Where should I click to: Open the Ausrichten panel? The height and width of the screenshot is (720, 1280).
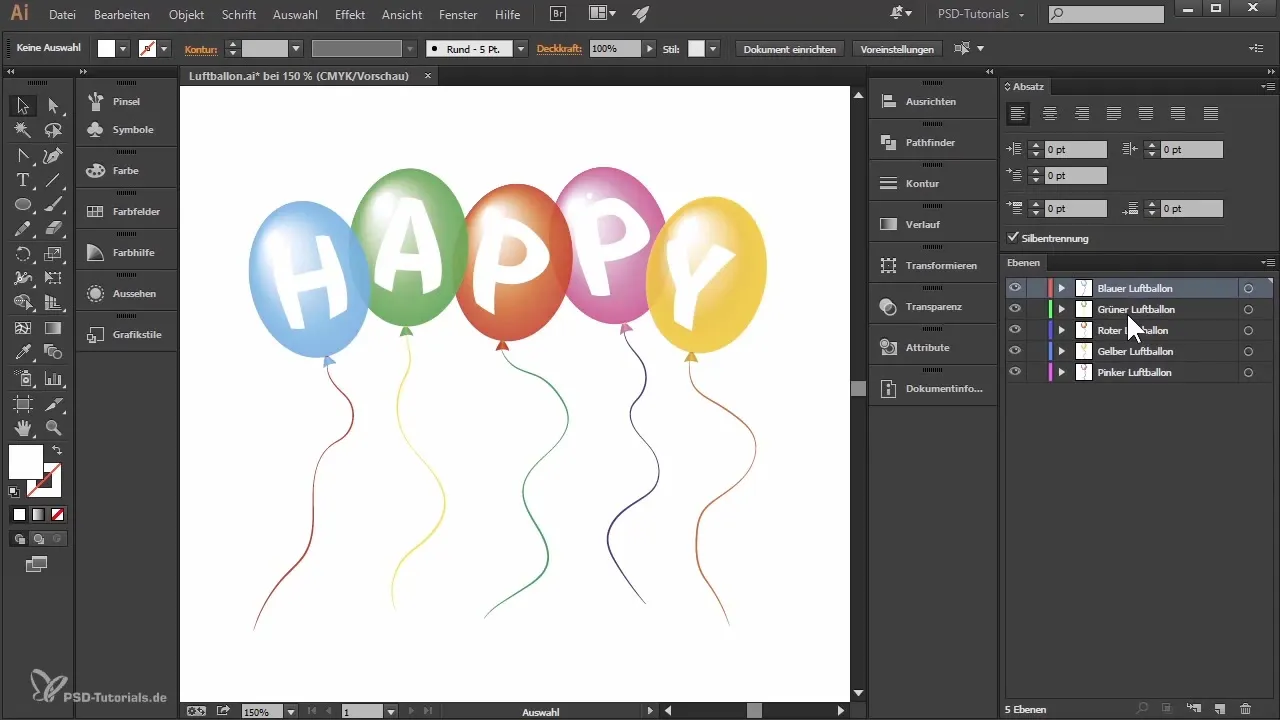932,102
